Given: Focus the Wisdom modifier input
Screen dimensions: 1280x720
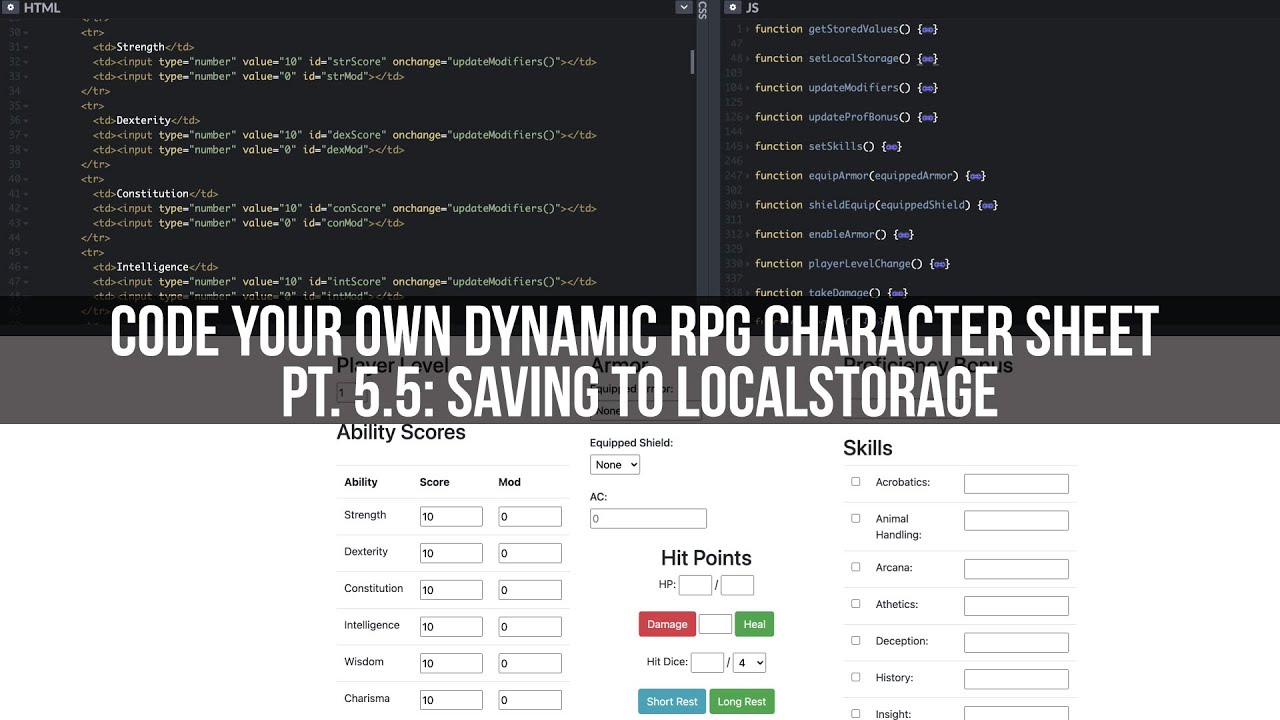Looking at the screenshot, I should point(530,663).
